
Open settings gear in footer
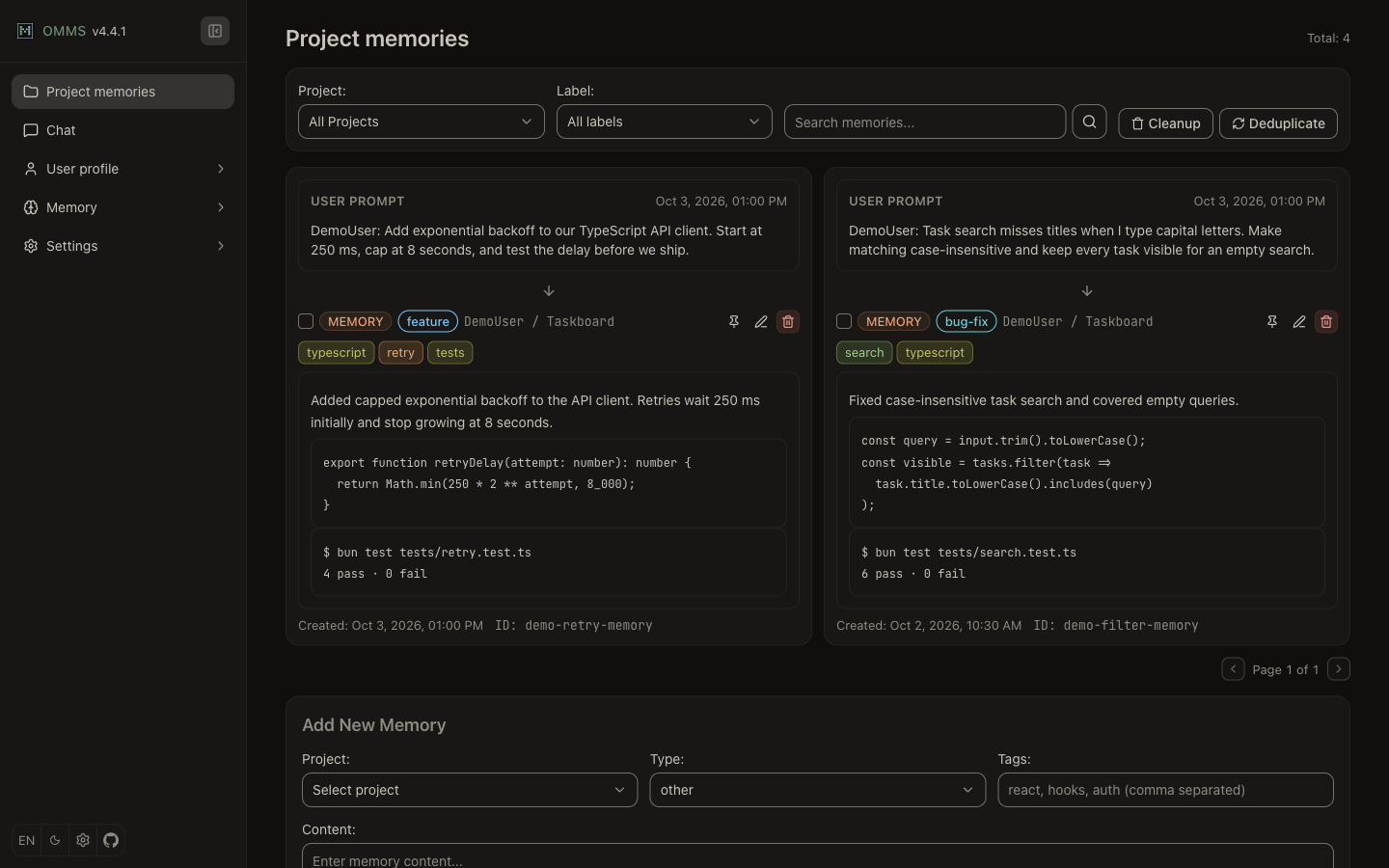click(x=83, y=840)
